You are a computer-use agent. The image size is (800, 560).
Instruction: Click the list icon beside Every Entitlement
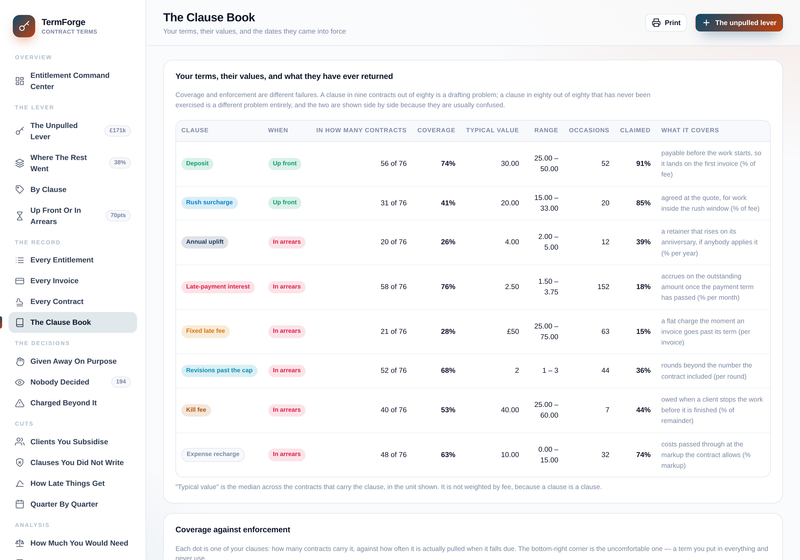(19, 260)
